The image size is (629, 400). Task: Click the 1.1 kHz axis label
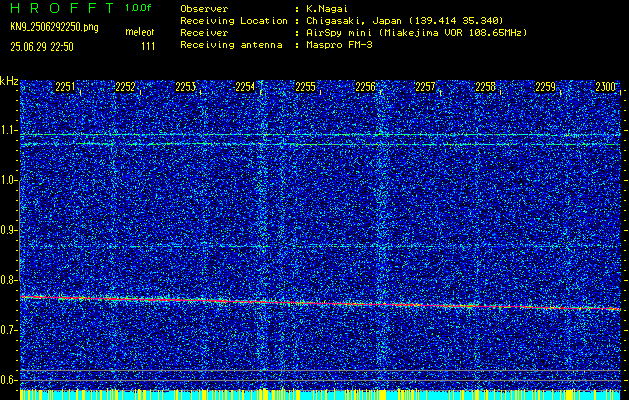pos(8,130)
